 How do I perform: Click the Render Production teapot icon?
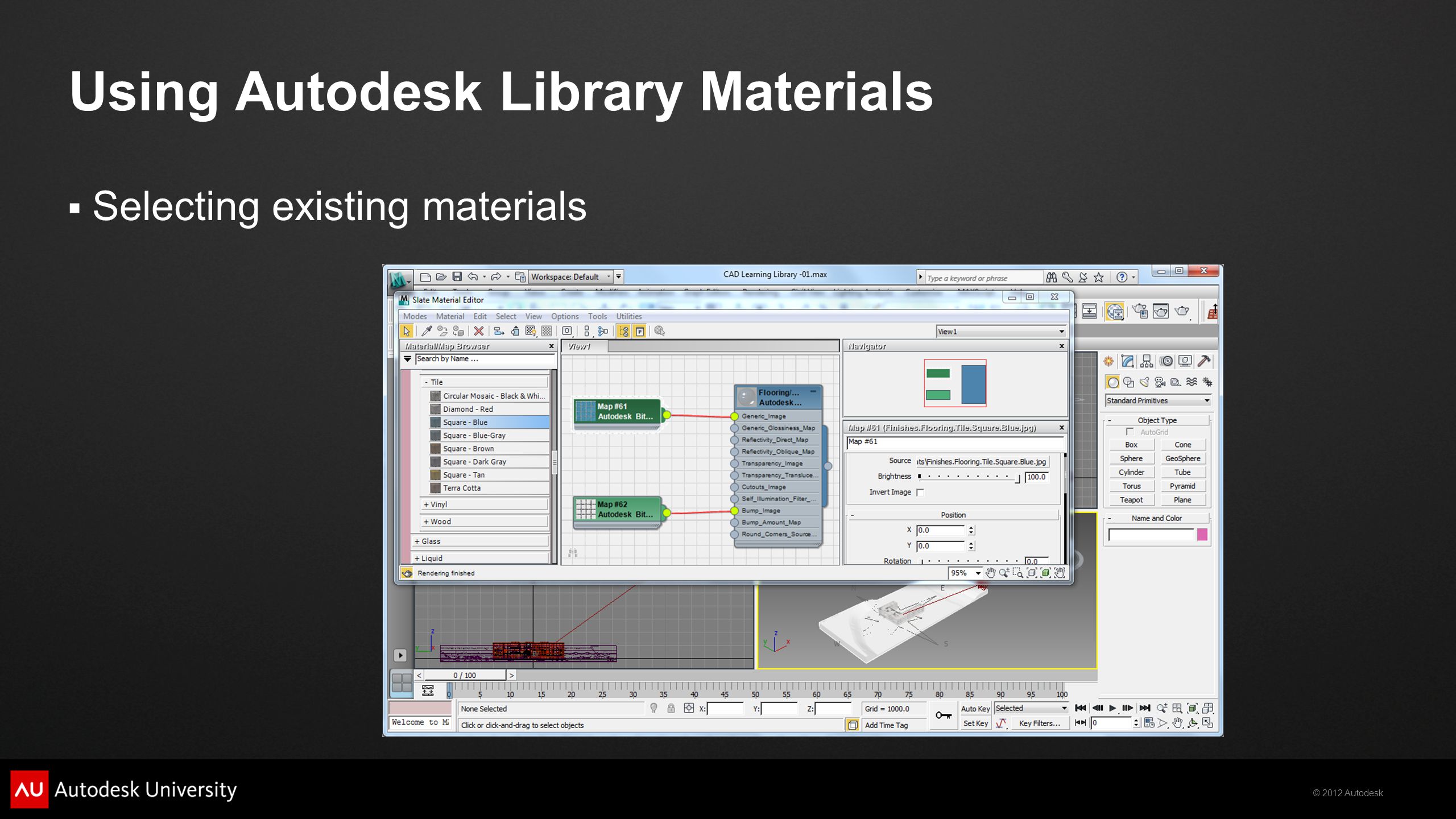click(1182, 311)
